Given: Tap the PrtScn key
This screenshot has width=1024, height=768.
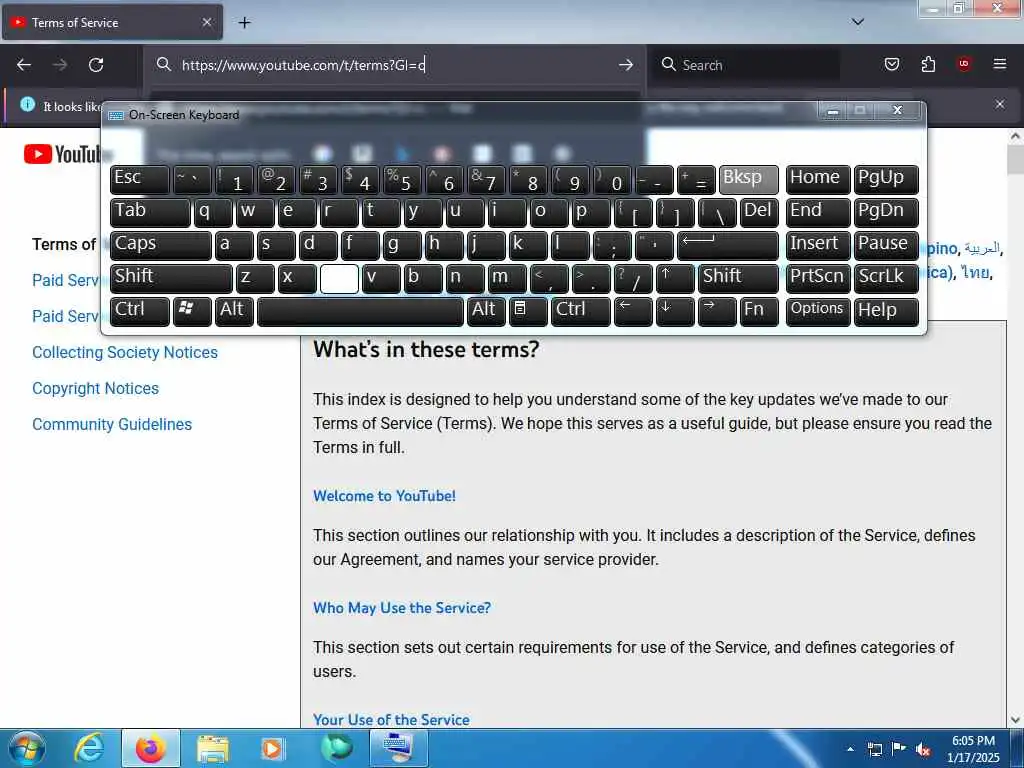Looking at the screenshot, I should [x=818, y=278].
